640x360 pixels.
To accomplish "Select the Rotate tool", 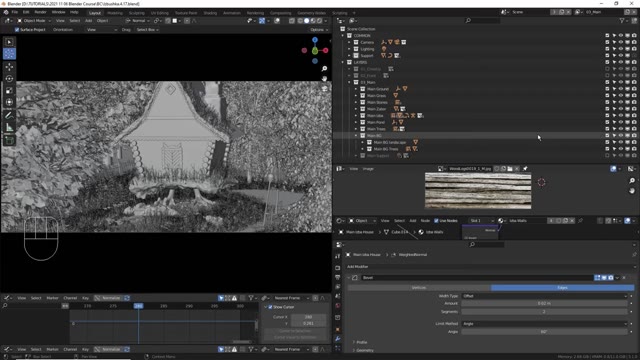I will 9,78.
